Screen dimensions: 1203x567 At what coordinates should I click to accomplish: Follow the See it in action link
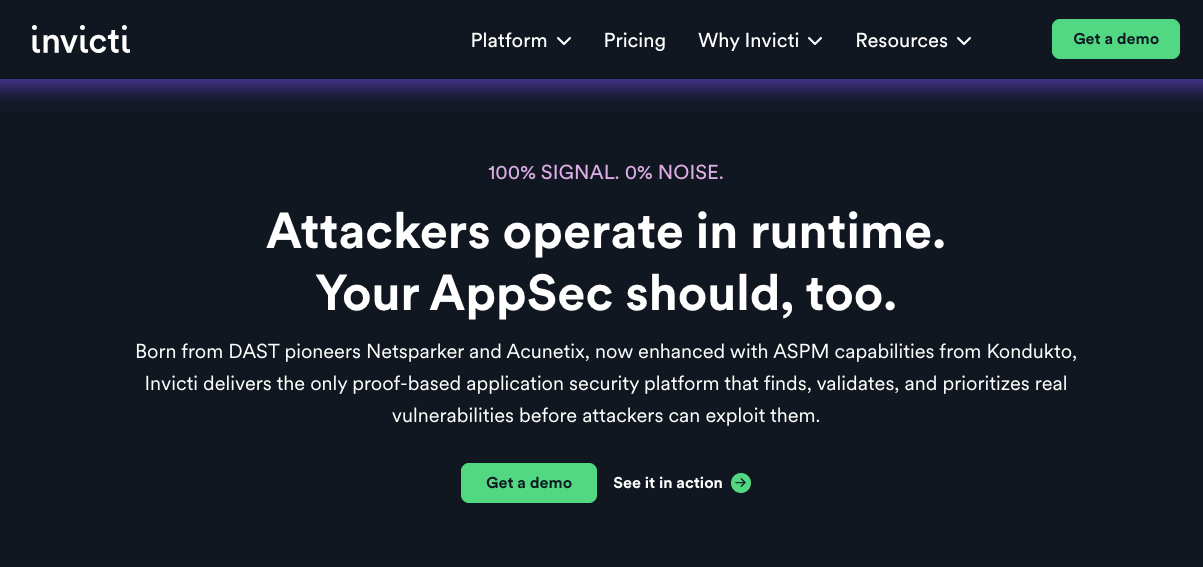pos(667,483)
